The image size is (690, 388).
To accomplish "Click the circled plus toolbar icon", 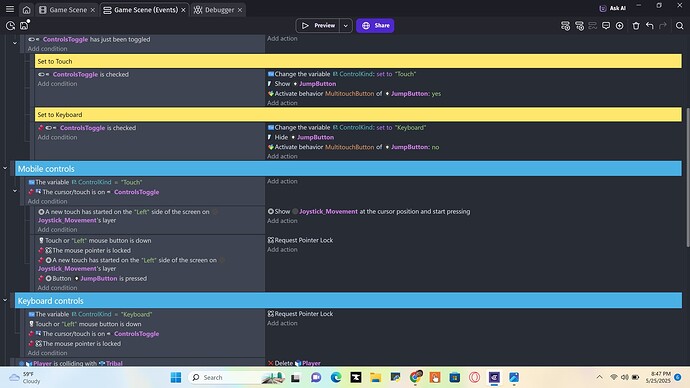I will (x=620, y=26).
